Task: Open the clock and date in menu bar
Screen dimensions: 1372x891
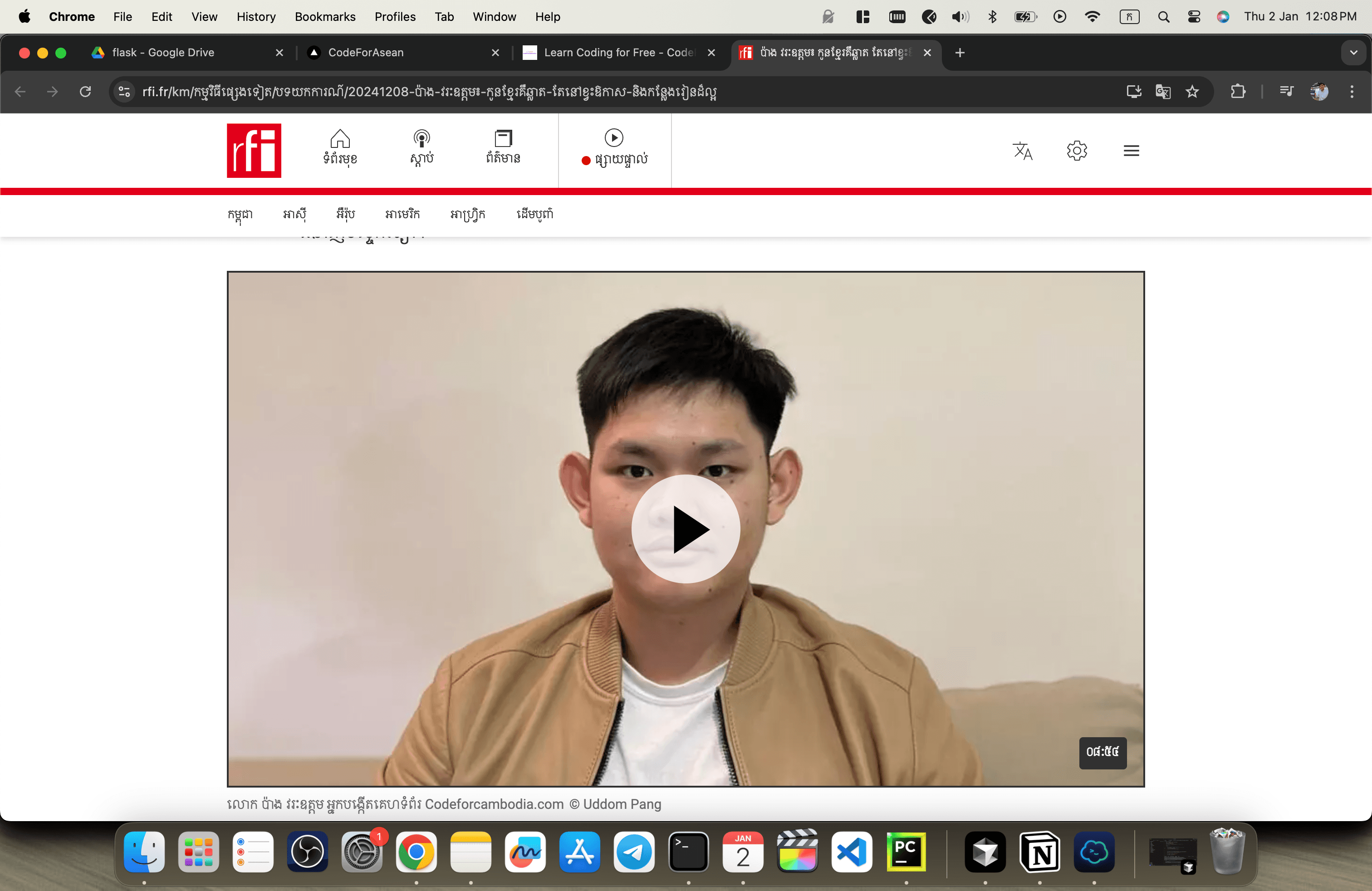Action: (x=1300, y=17)
